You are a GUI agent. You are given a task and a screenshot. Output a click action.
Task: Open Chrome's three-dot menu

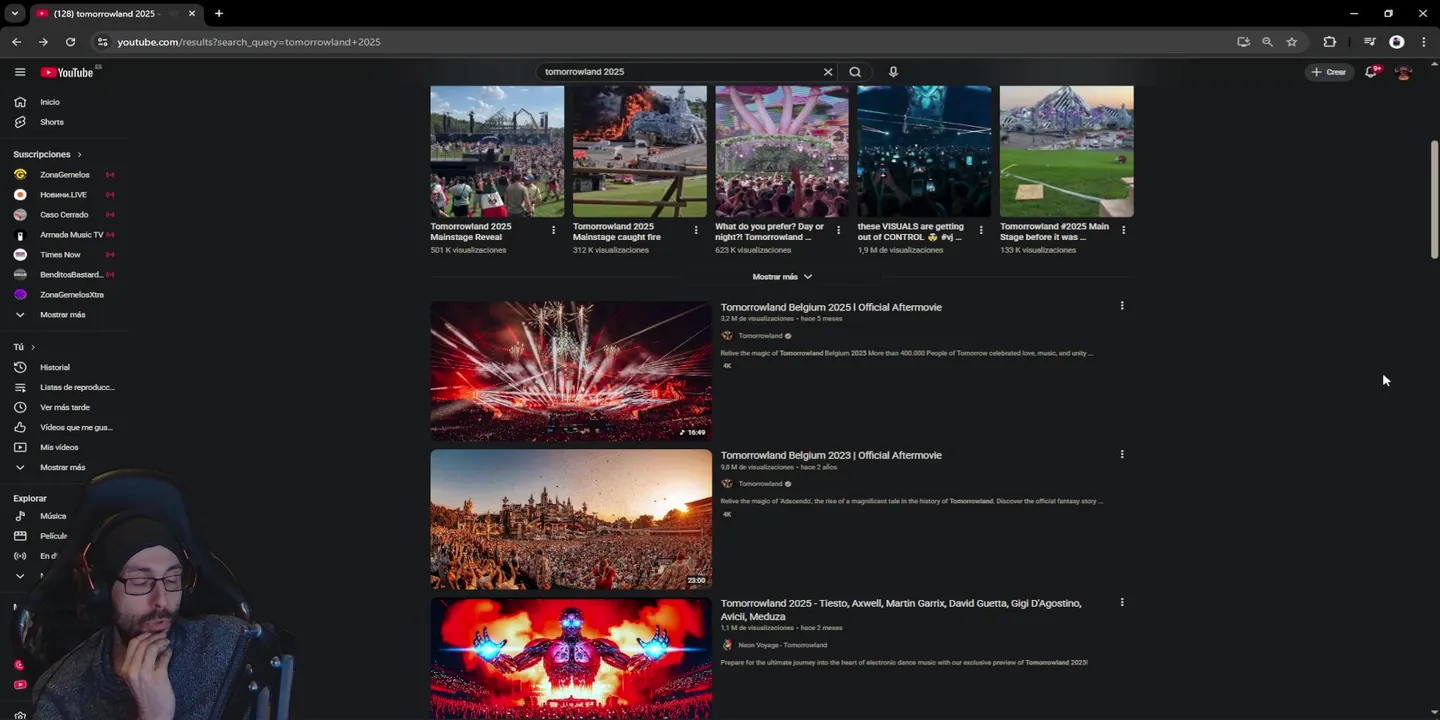(x=1423, y=42)
